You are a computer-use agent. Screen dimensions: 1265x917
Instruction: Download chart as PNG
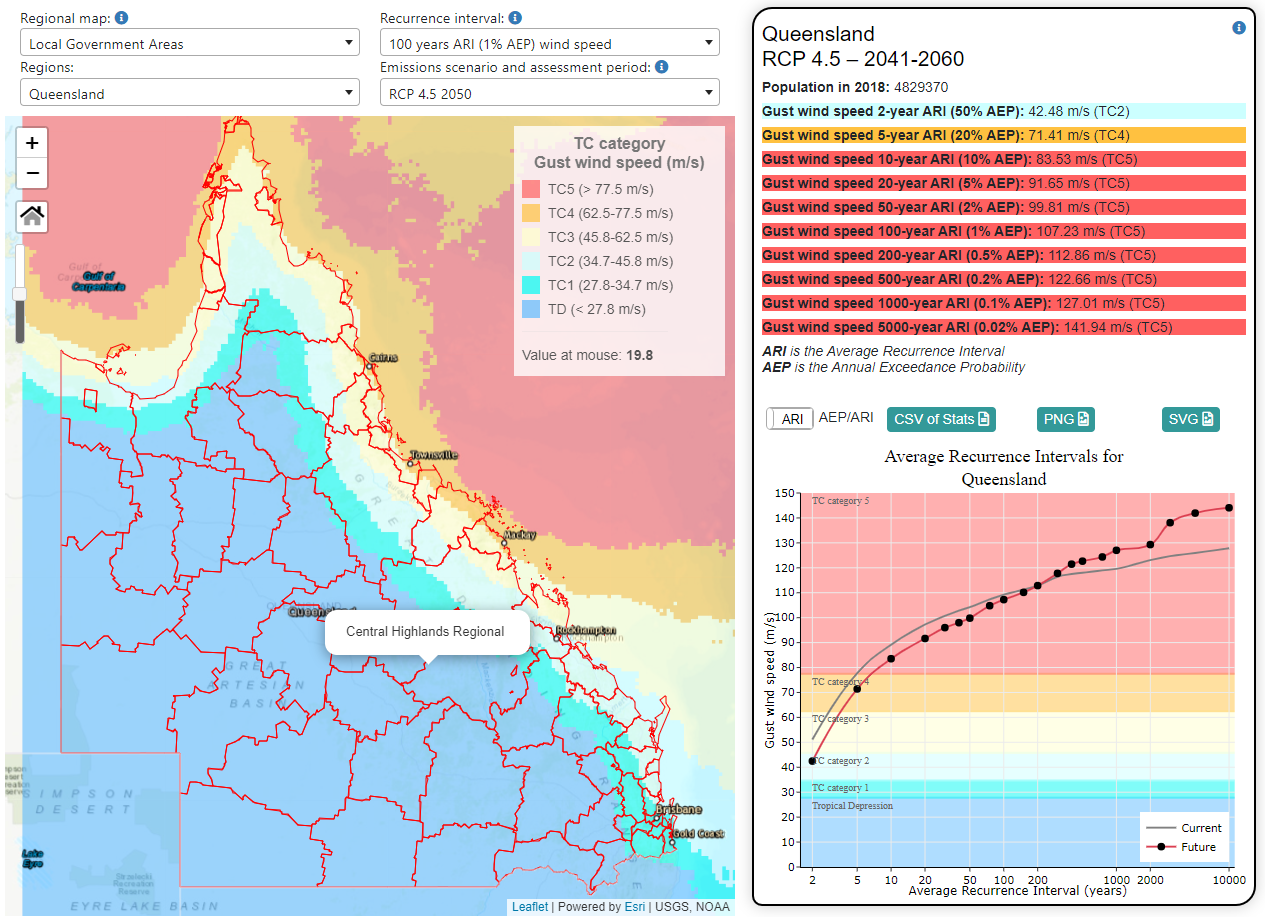coord(1066,419)
